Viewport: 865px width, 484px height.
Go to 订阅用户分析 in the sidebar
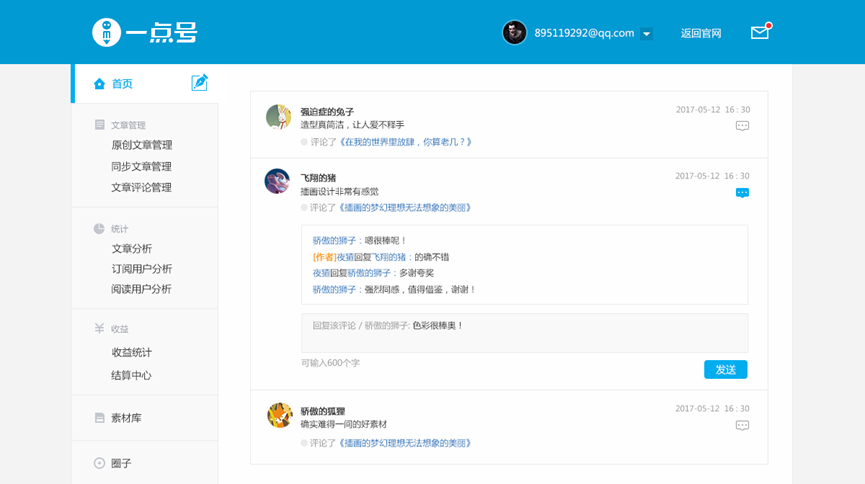(141, 268)
